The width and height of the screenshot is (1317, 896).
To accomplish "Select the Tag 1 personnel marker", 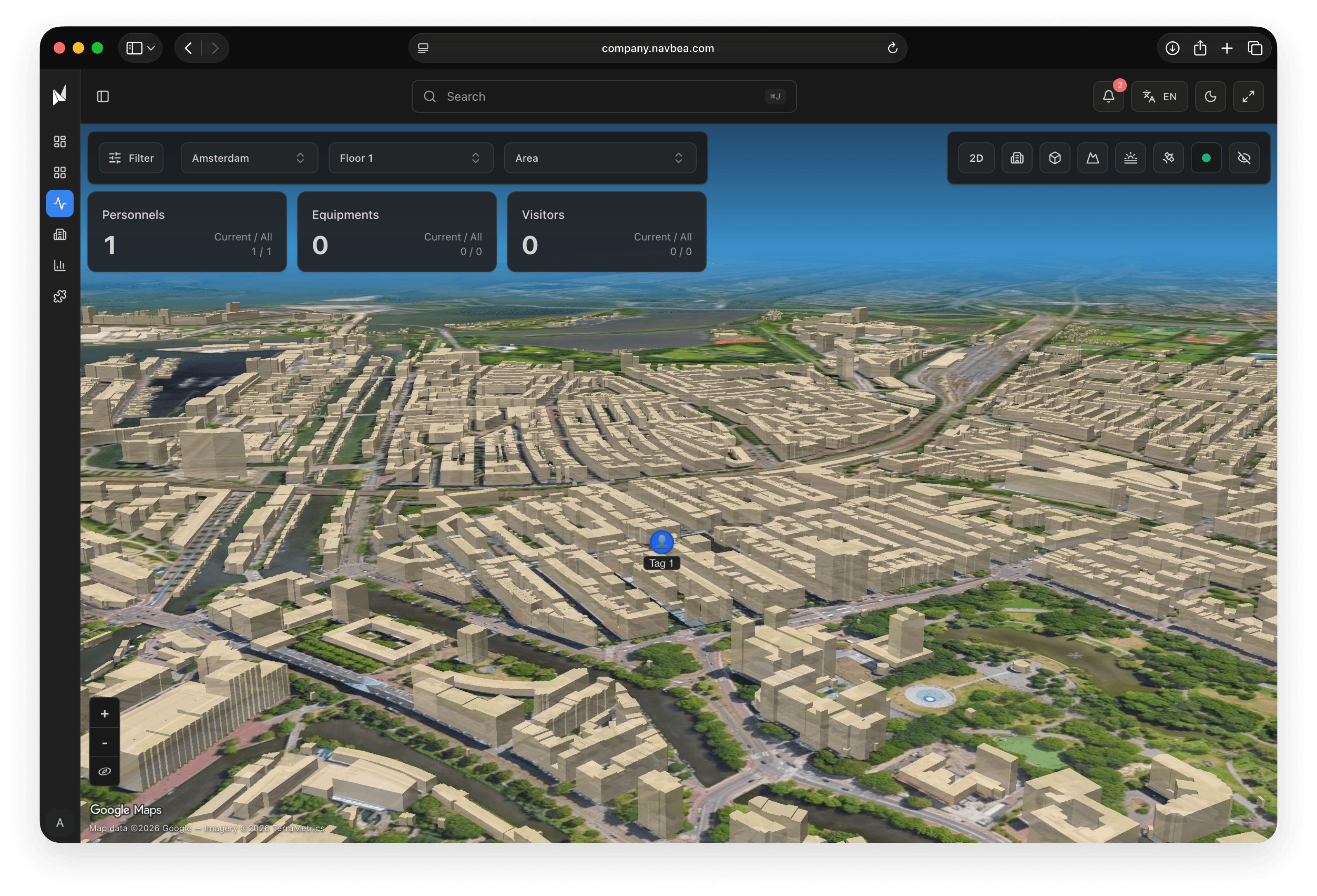I will 661,542.
